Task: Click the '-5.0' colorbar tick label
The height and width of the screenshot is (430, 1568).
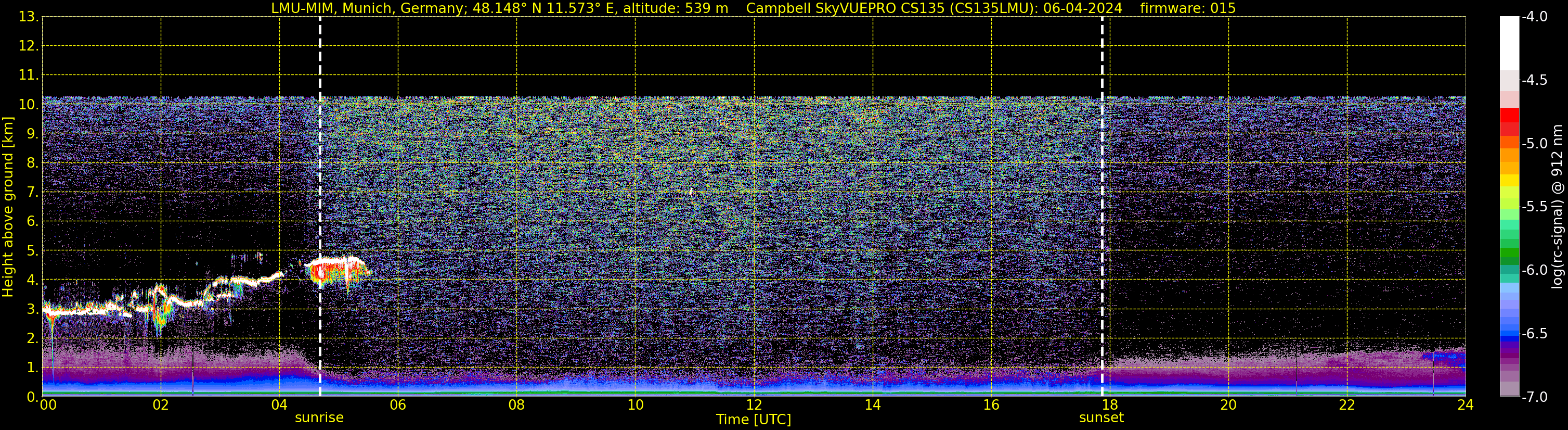Action: 1535,143
